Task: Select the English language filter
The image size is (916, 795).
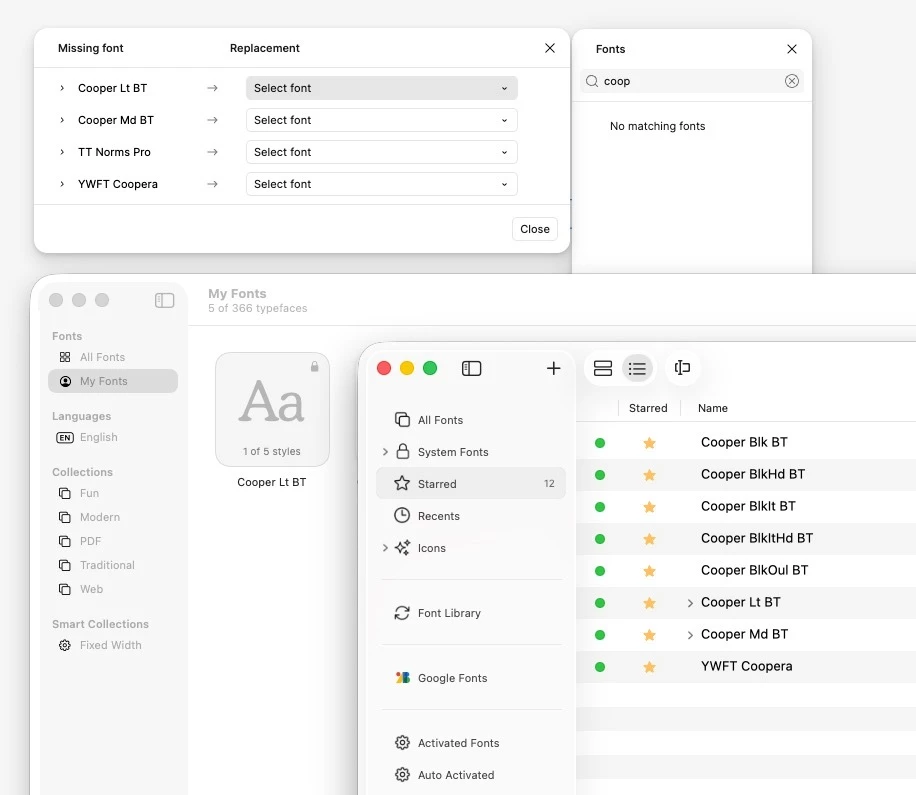Action: pos(113,438)
